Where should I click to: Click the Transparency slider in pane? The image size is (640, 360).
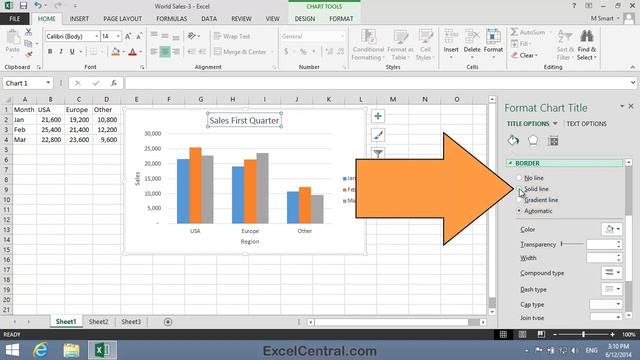572,244
